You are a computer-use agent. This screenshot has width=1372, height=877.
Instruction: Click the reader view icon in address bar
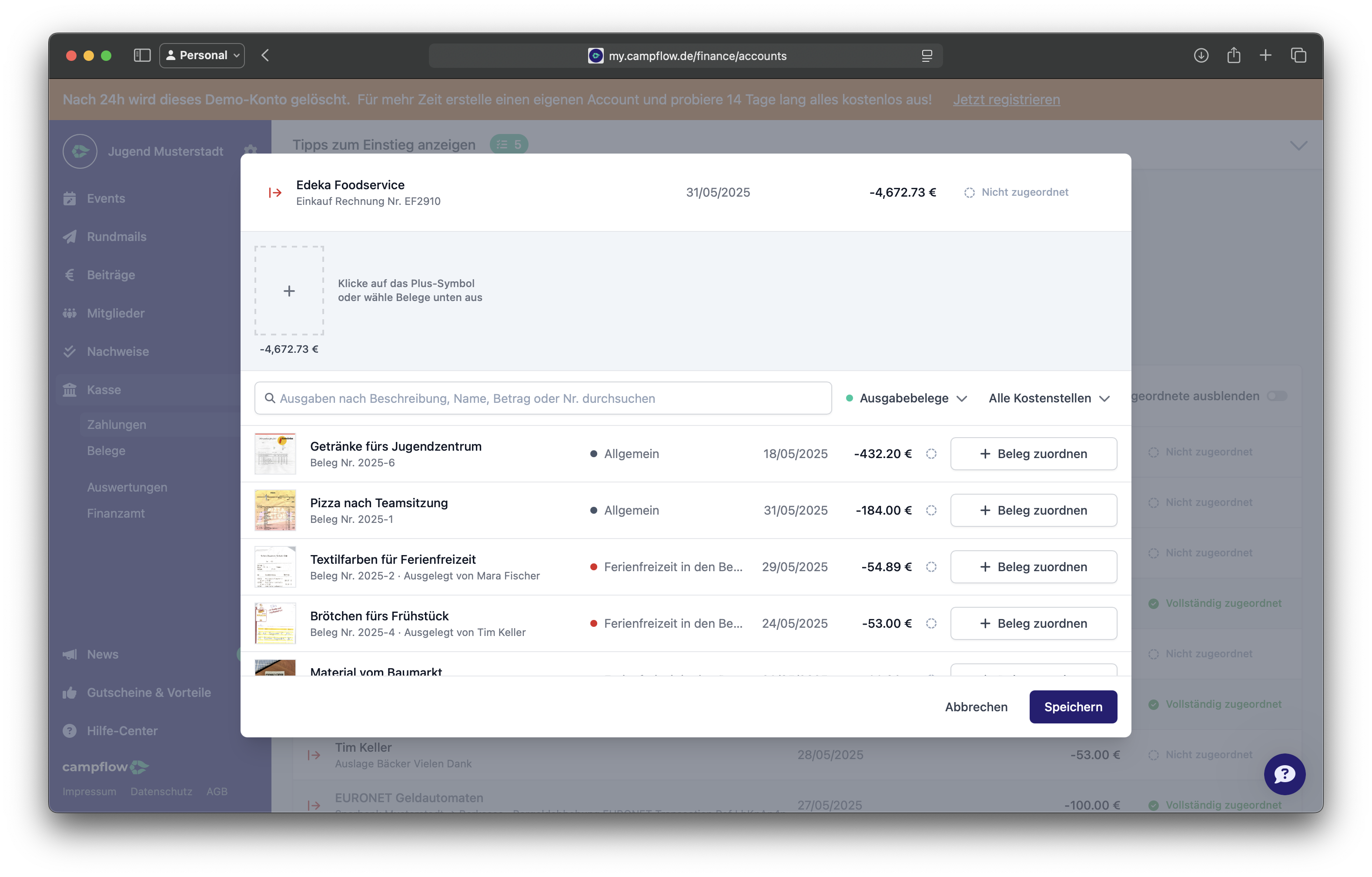(927, 56)
